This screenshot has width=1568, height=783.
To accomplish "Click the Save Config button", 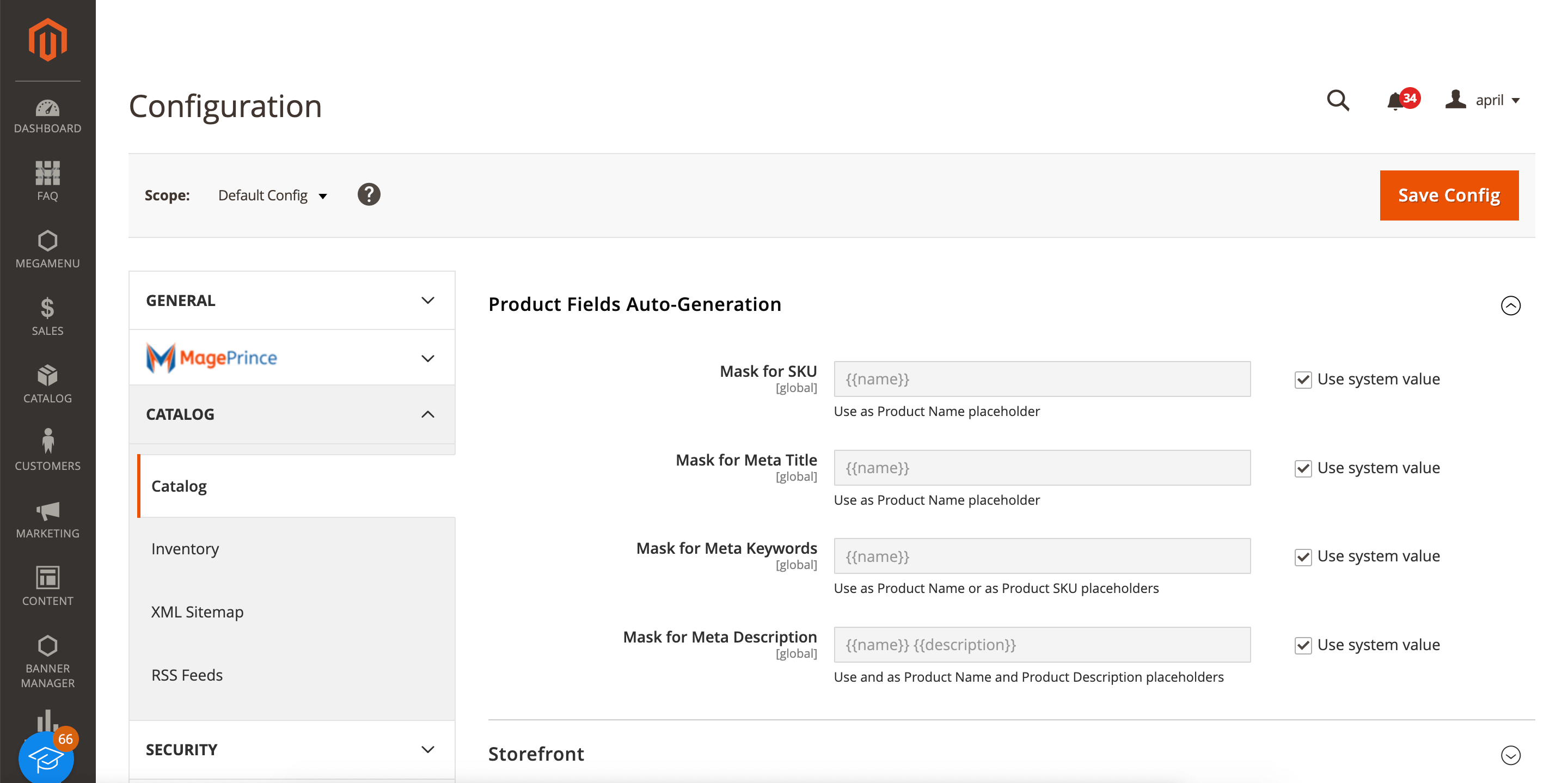I will point(1449,195).
